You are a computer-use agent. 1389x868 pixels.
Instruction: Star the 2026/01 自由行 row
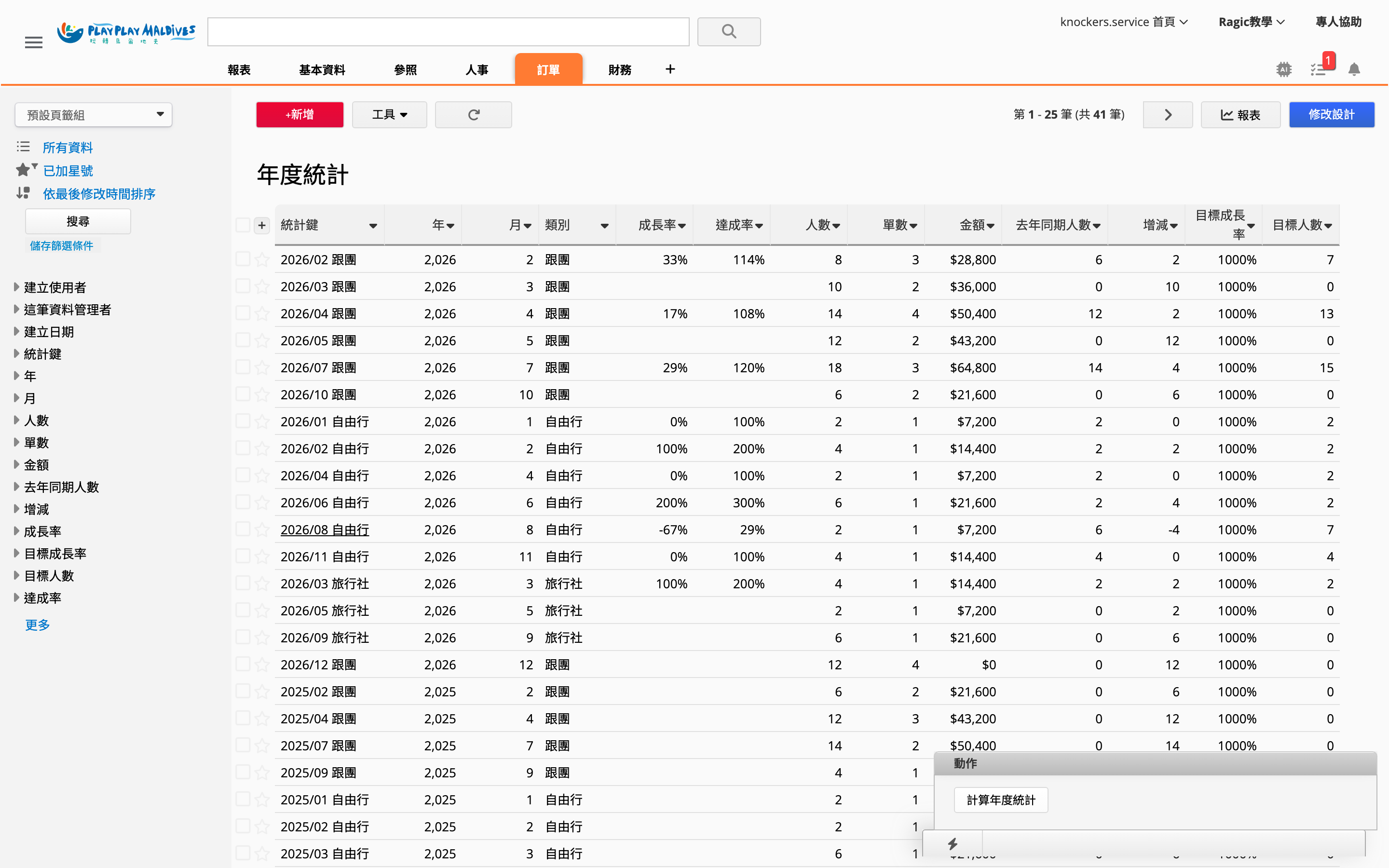pyautogui.click(x=262, y=421)
